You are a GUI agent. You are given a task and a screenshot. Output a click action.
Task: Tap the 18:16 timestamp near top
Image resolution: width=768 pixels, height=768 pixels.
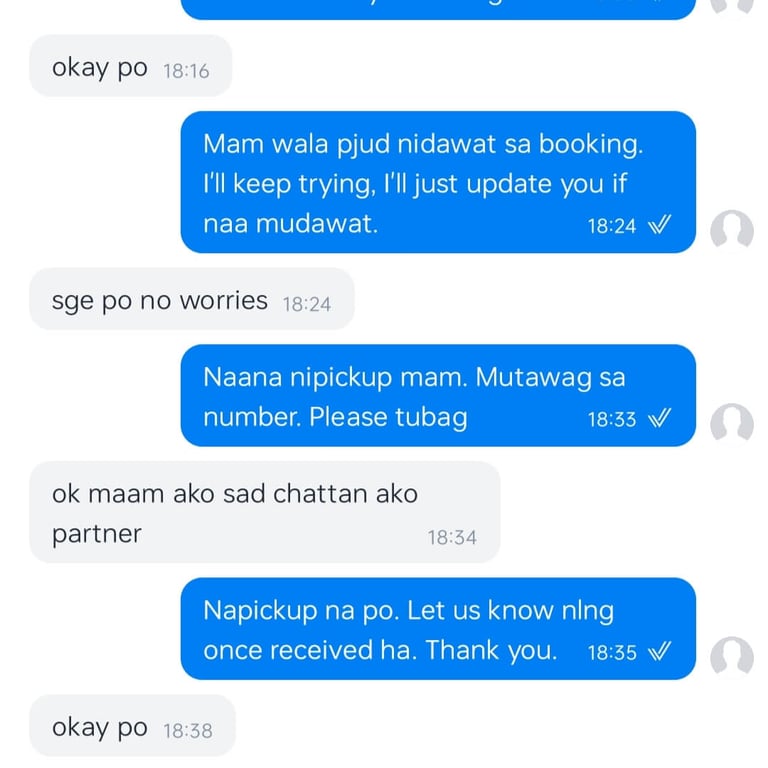click(186, 72)
